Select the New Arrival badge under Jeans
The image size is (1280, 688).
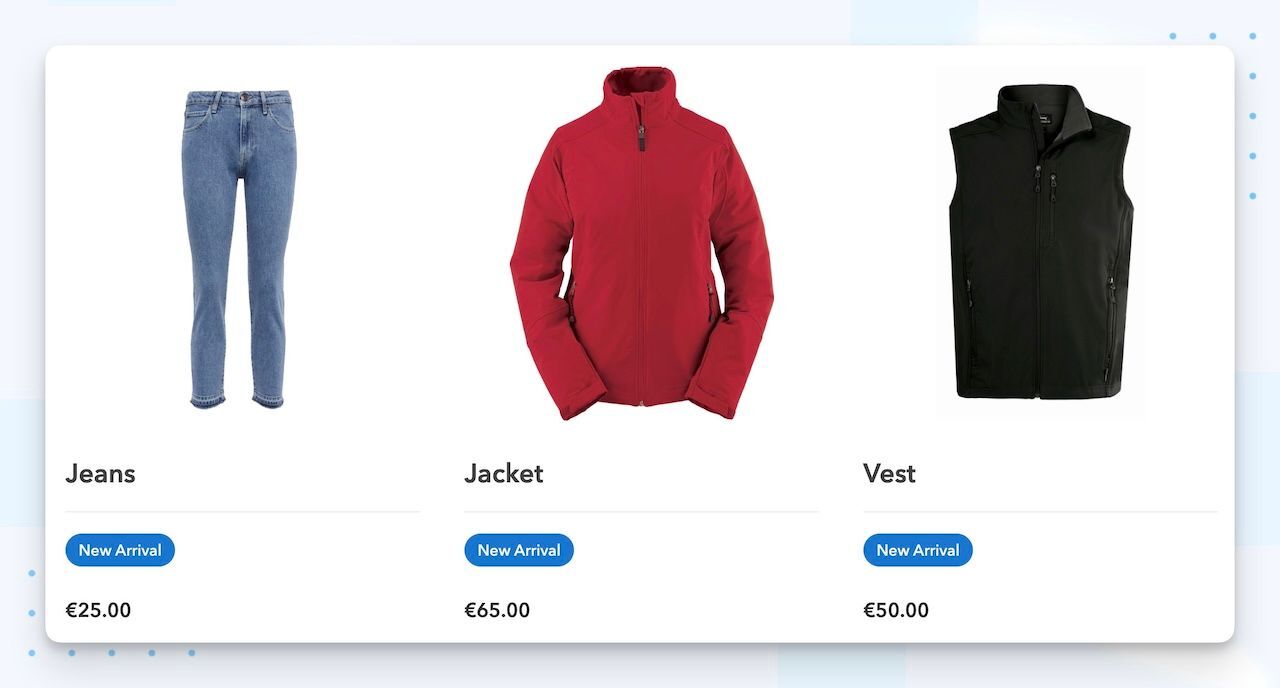(x=120, y=550)
